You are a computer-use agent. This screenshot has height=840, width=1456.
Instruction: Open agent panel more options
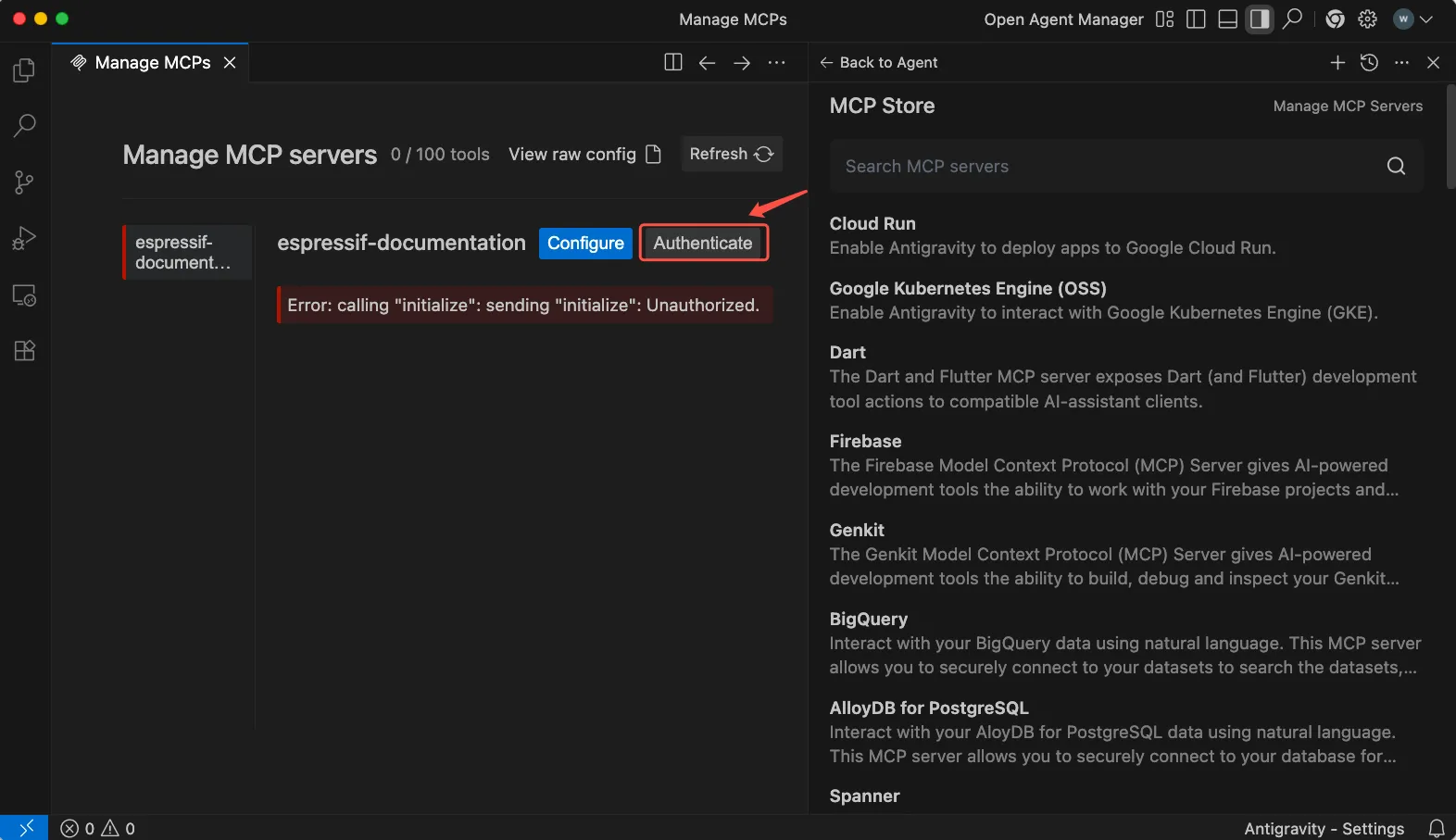click(x=1402, y=62)
